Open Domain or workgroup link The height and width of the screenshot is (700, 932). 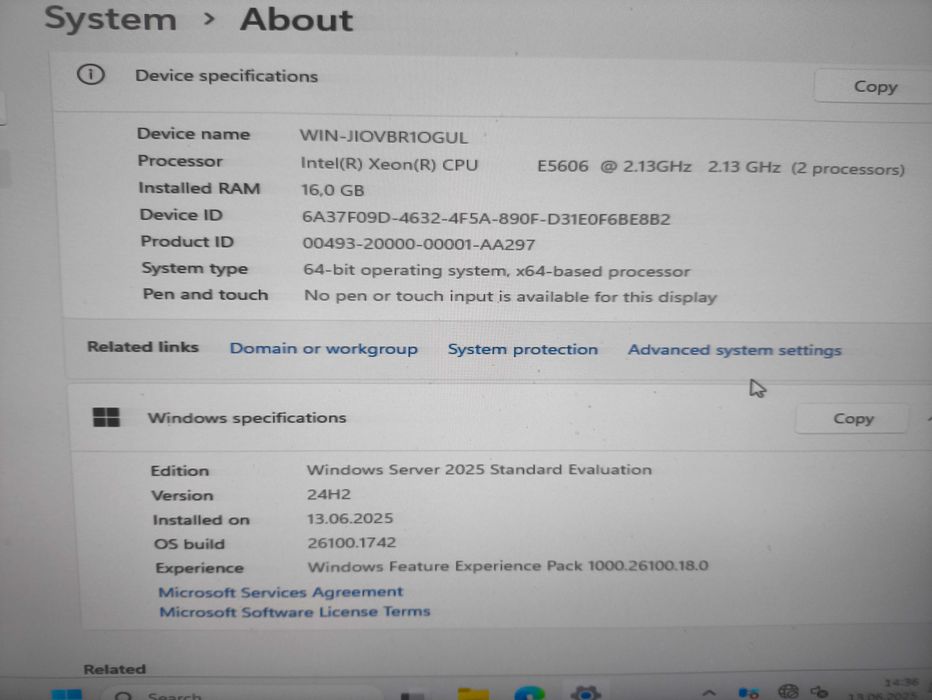[323, 349]
